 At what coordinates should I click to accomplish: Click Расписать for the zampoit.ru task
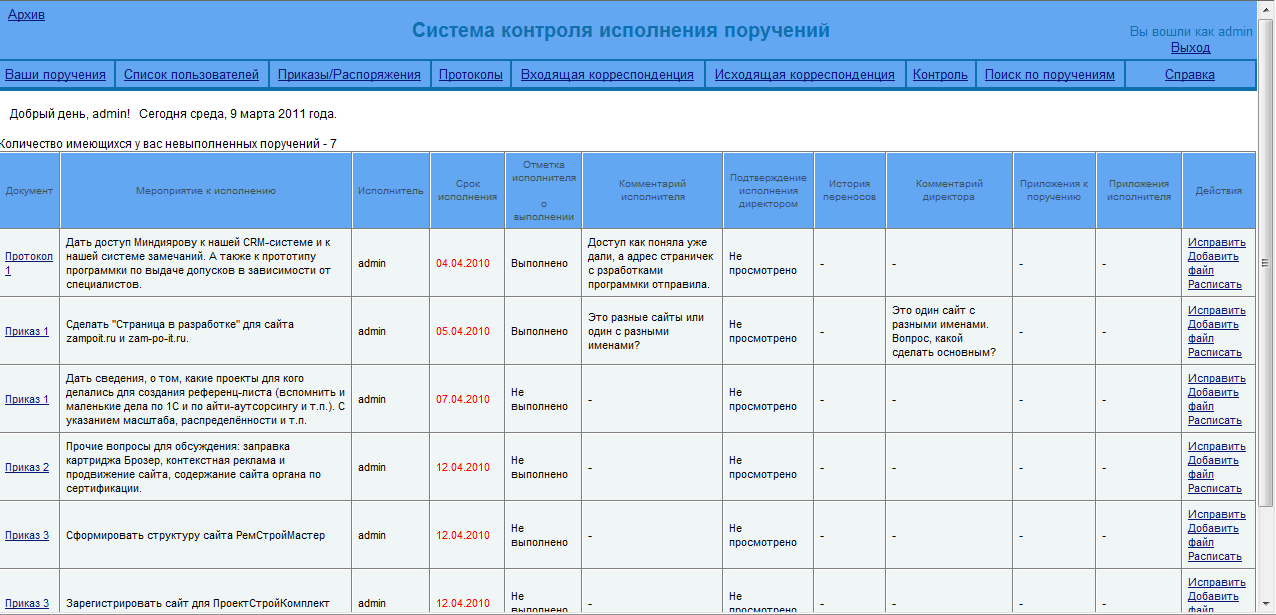tap(1214, 352)
